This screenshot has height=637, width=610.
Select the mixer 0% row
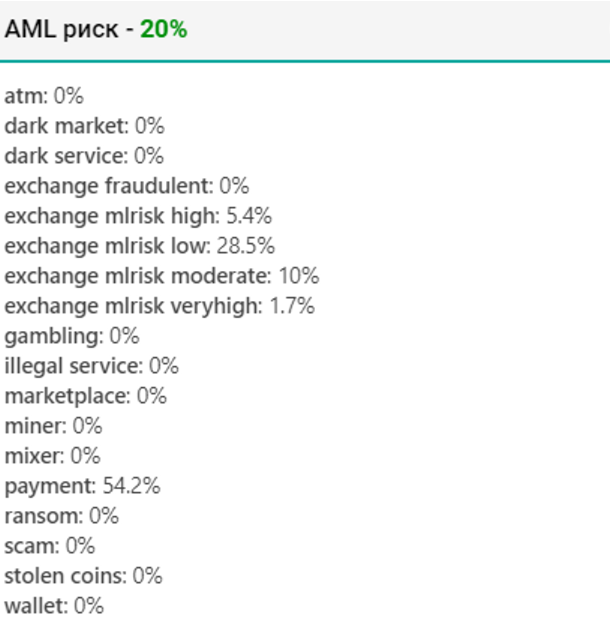coord(52,456)
